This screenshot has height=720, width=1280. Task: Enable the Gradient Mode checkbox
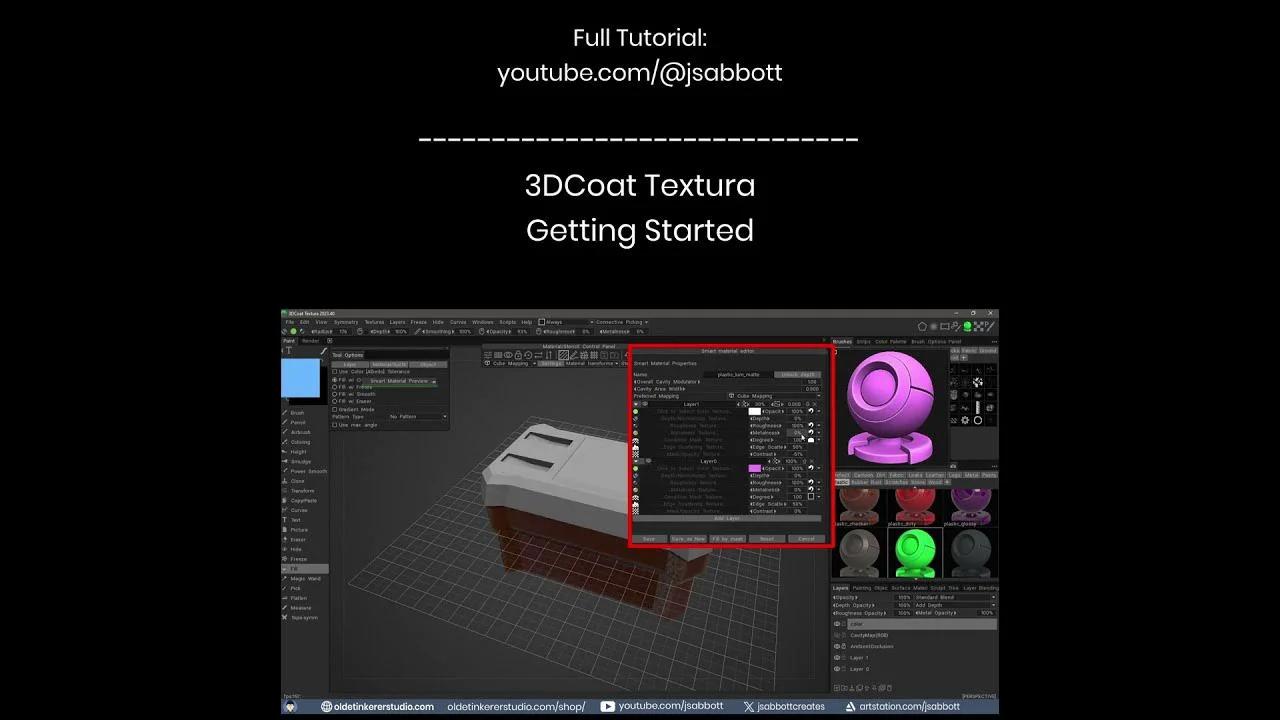click(x=336, y=410)
